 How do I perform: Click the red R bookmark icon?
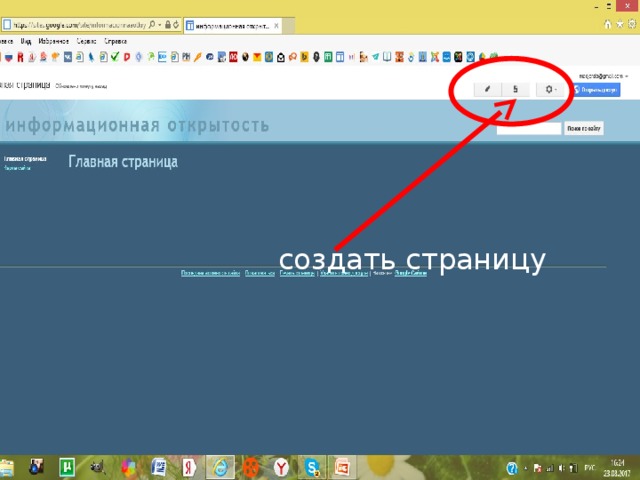point(20,58)
